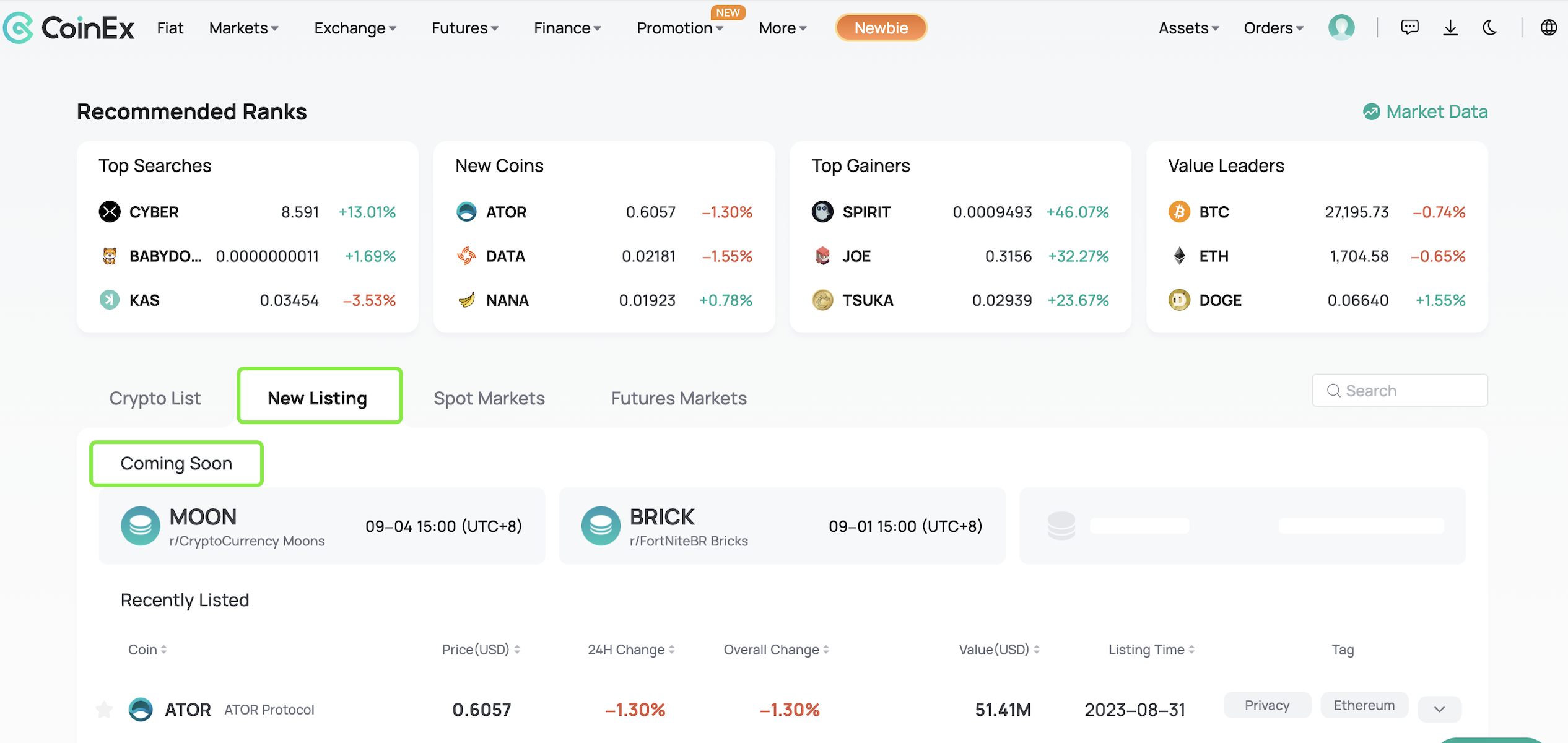This screenshot has height=743, width=1568.
Task: Open the user profile avatar
Action: [x=1341, y=28]
